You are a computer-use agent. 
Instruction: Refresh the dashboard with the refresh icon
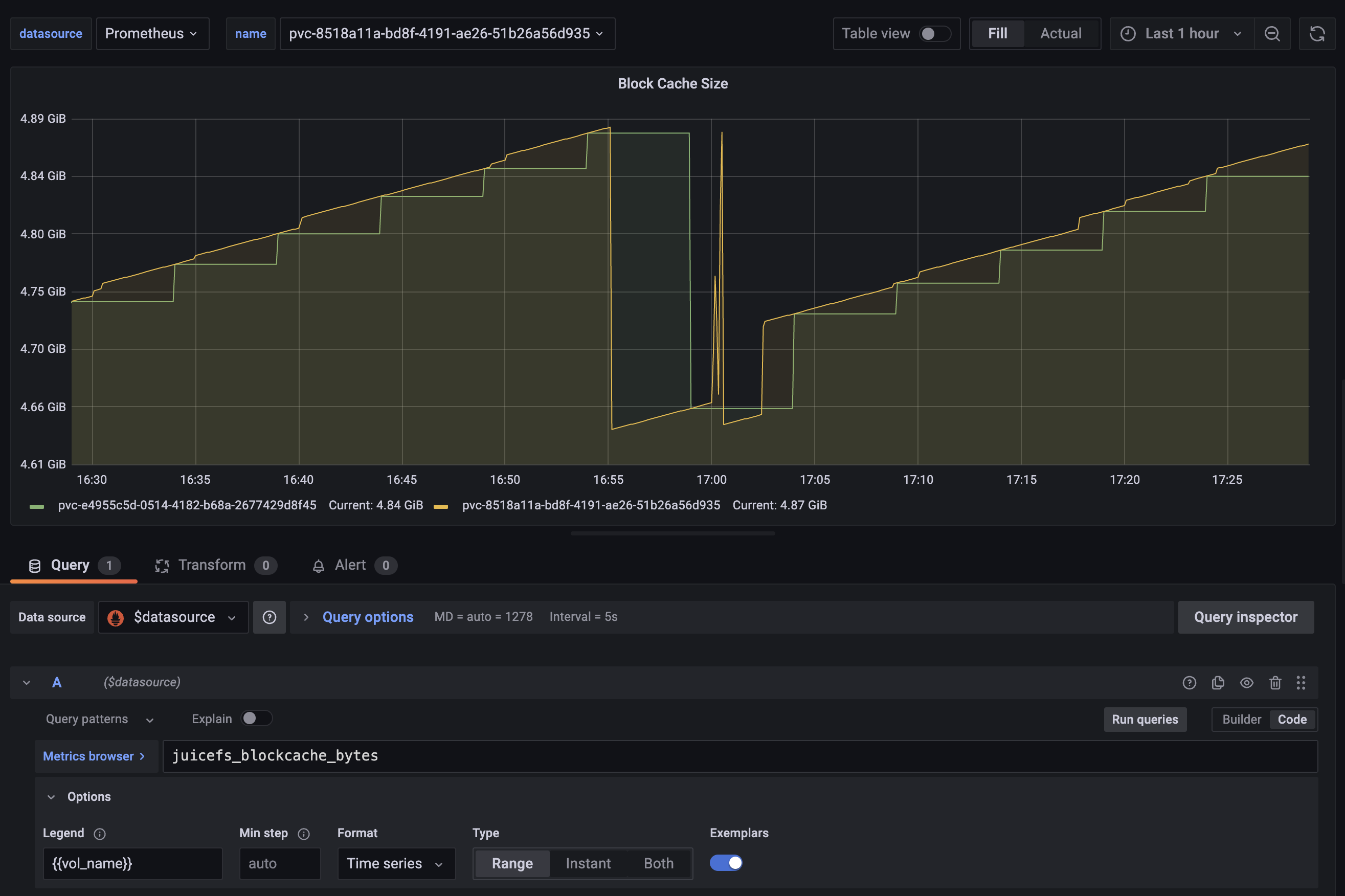point(1317,33)
